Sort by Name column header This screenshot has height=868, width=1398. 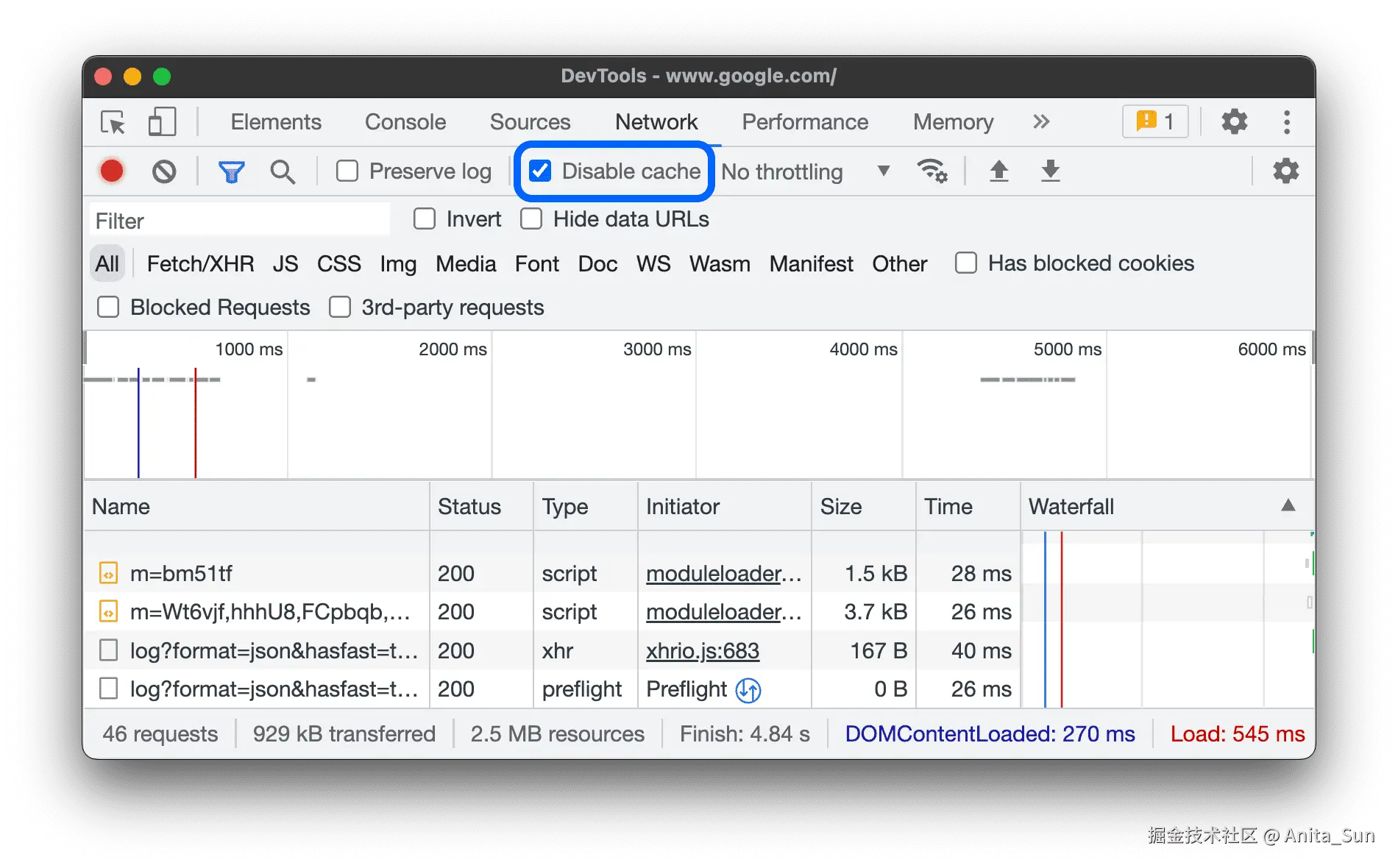[257, 506]
